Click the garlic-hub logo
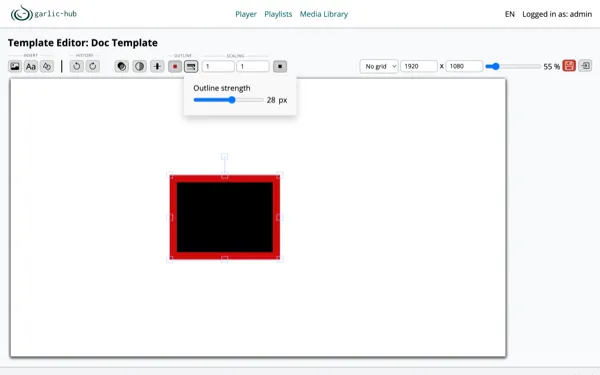This screenshot has width=600, height=375. click(44, 13)
